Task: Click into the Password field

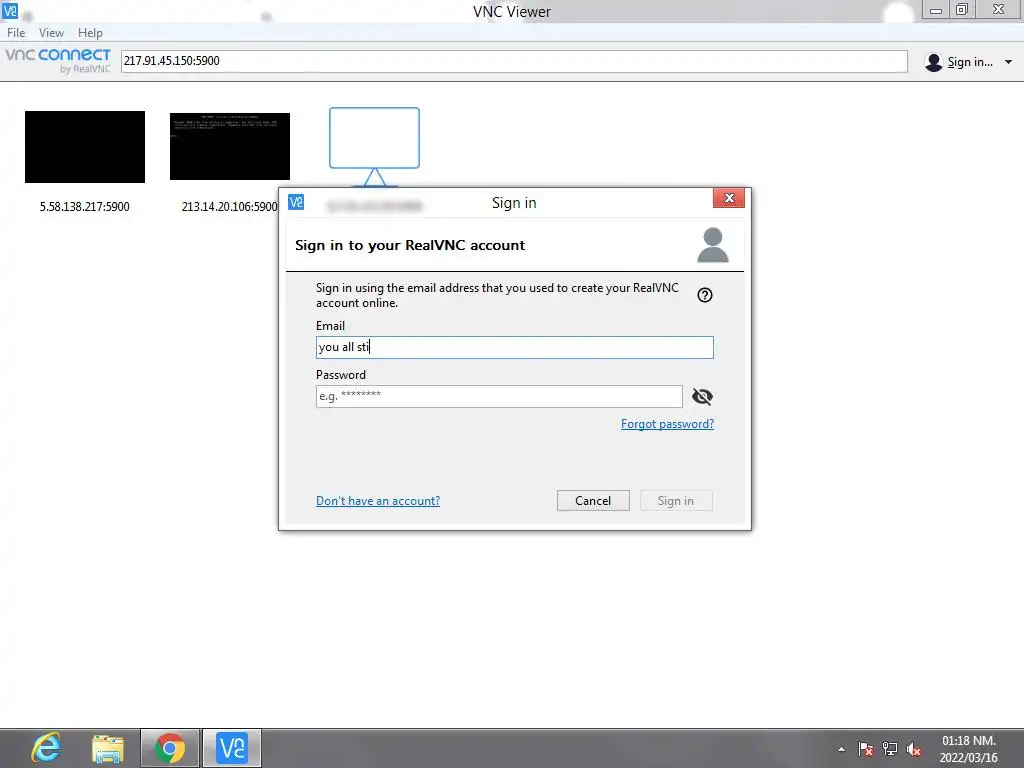Action: pyautogui.click(x=500, y=396)
